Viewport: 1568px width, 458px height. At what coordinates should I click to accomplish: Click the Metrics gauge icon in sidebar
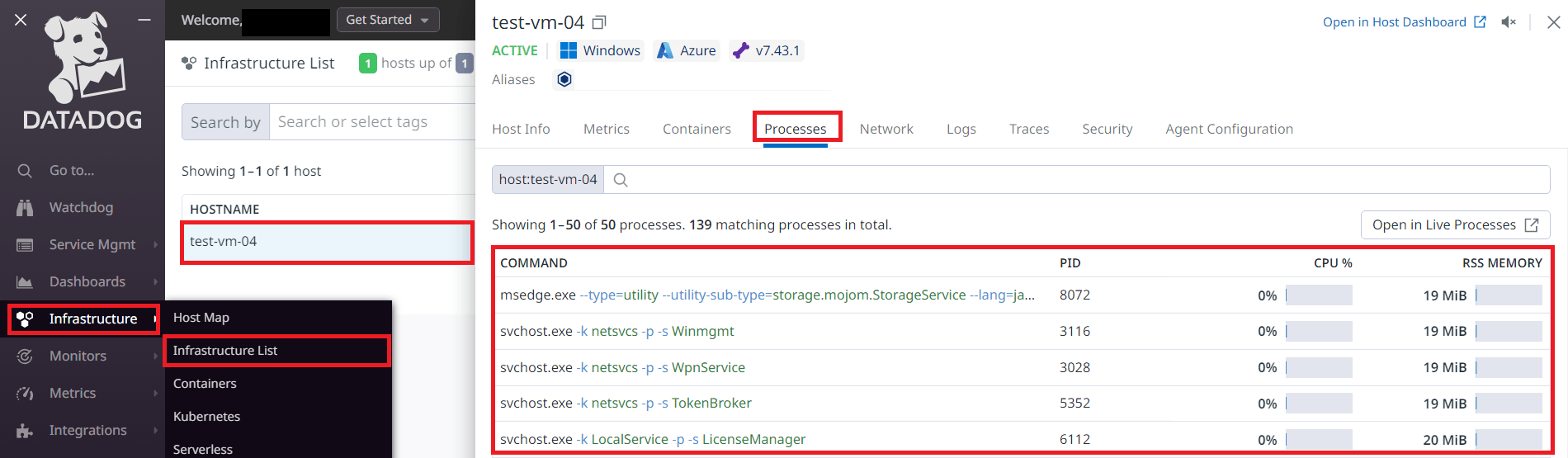click(25, 394)
